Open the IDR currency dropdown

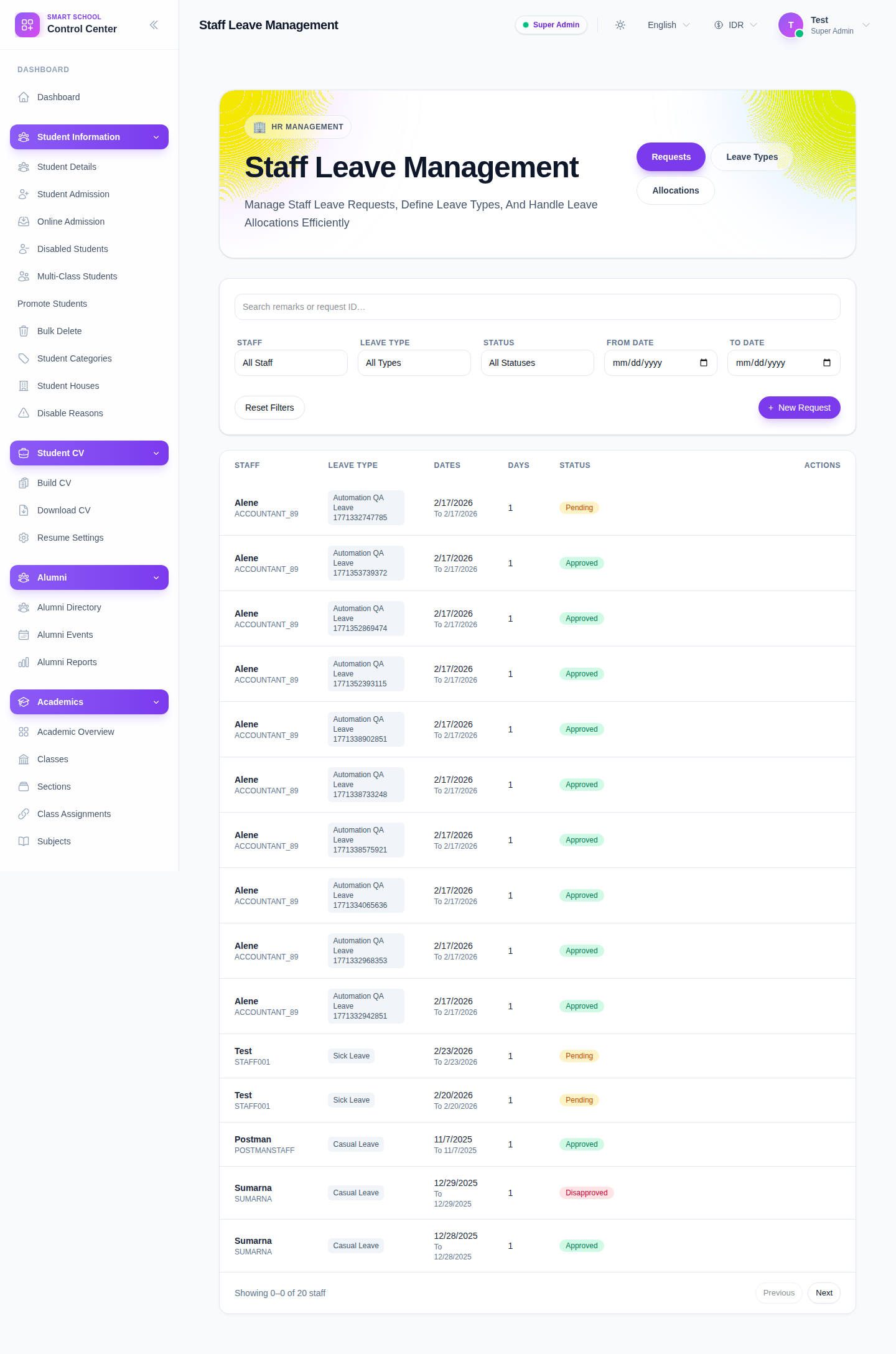coord(735,25)
